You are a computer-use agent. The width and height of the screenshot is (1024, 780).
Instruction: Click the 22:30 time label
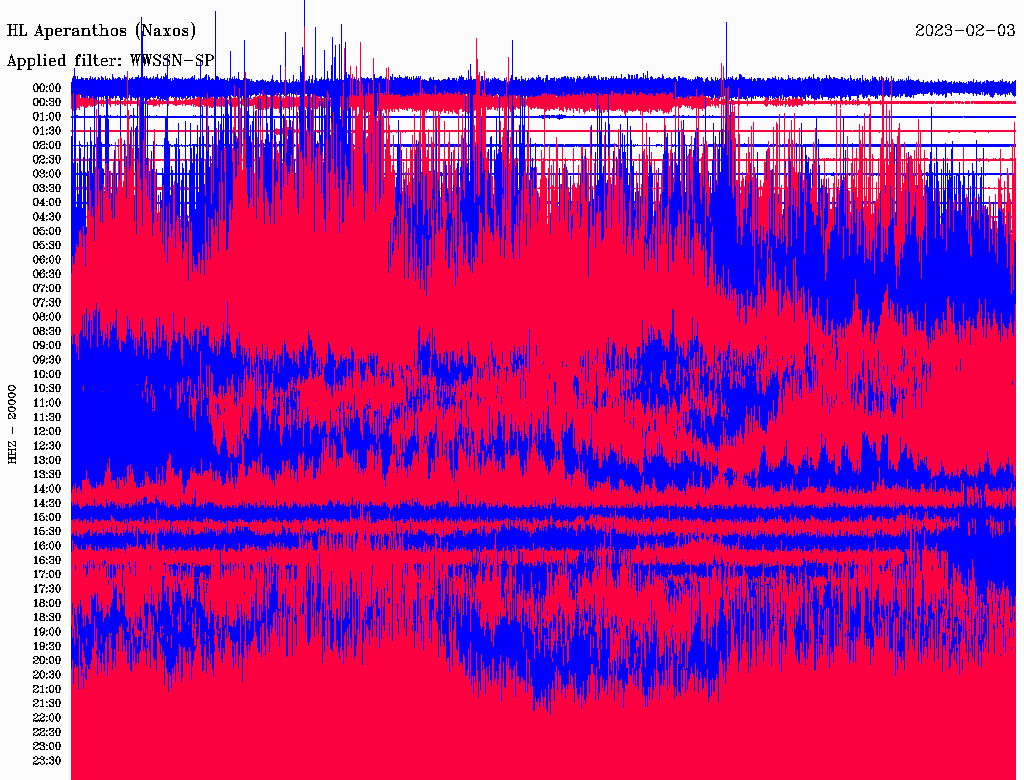[47, 732]
